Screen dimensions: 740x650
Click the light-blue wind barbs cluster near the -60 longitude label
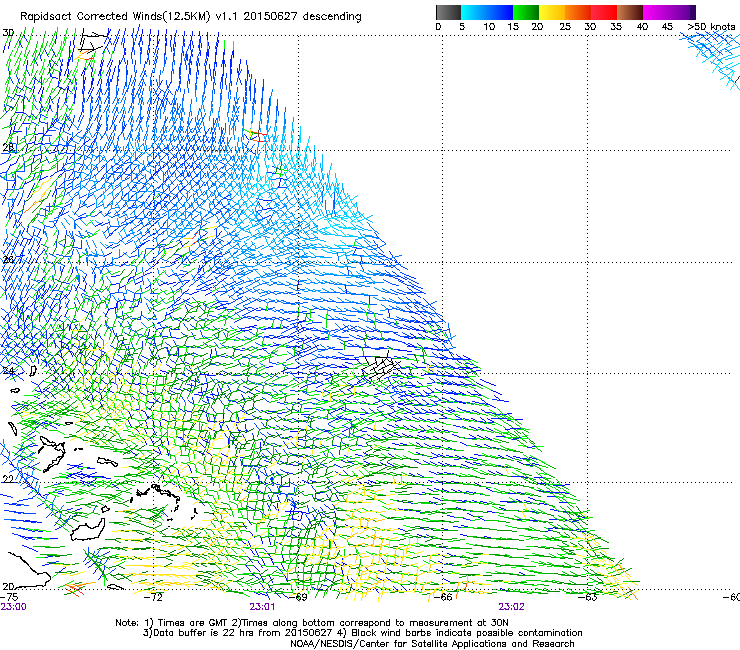(711, 59)
